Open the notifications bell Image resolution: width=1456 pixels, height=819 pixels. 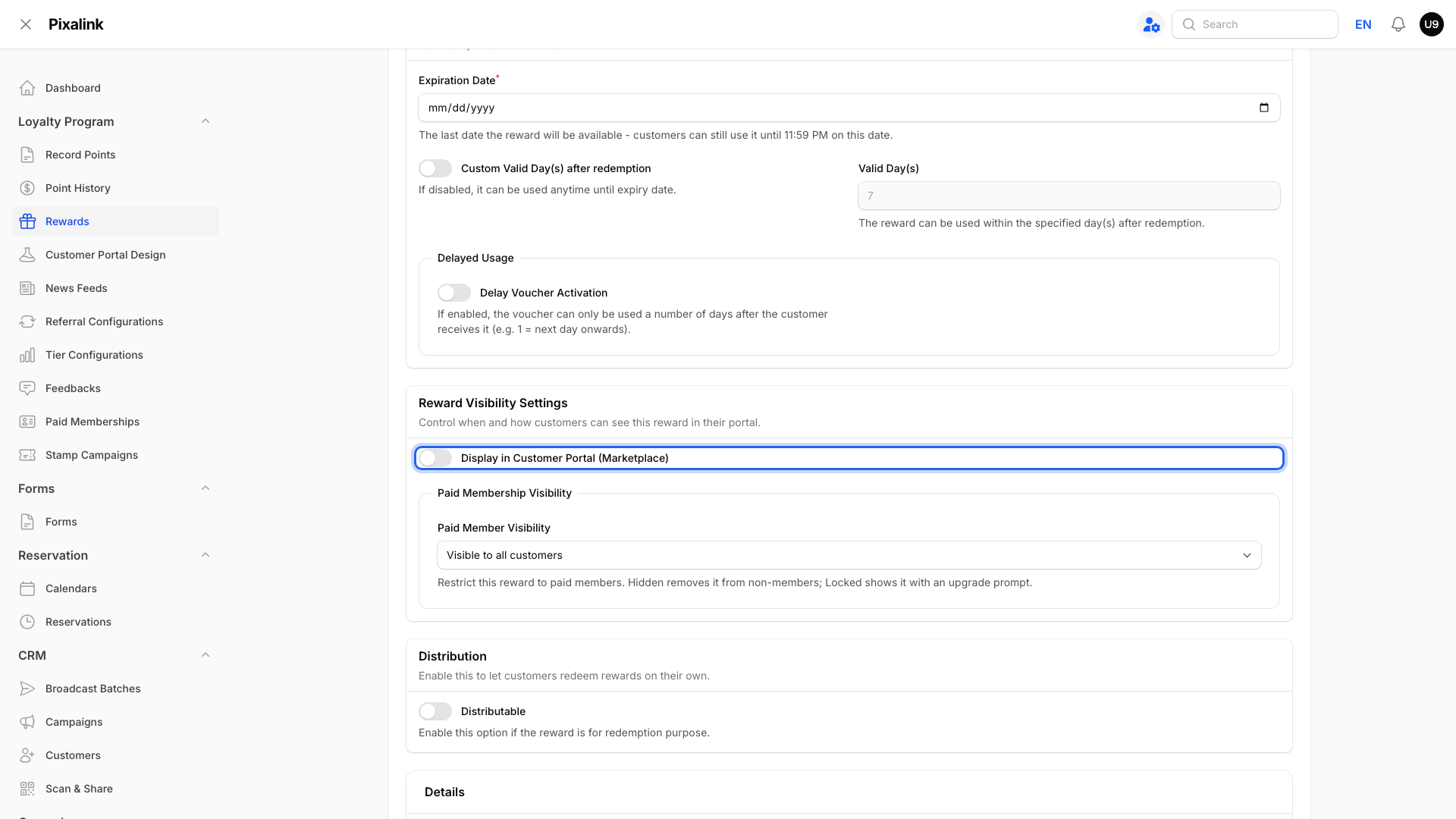1398,24
